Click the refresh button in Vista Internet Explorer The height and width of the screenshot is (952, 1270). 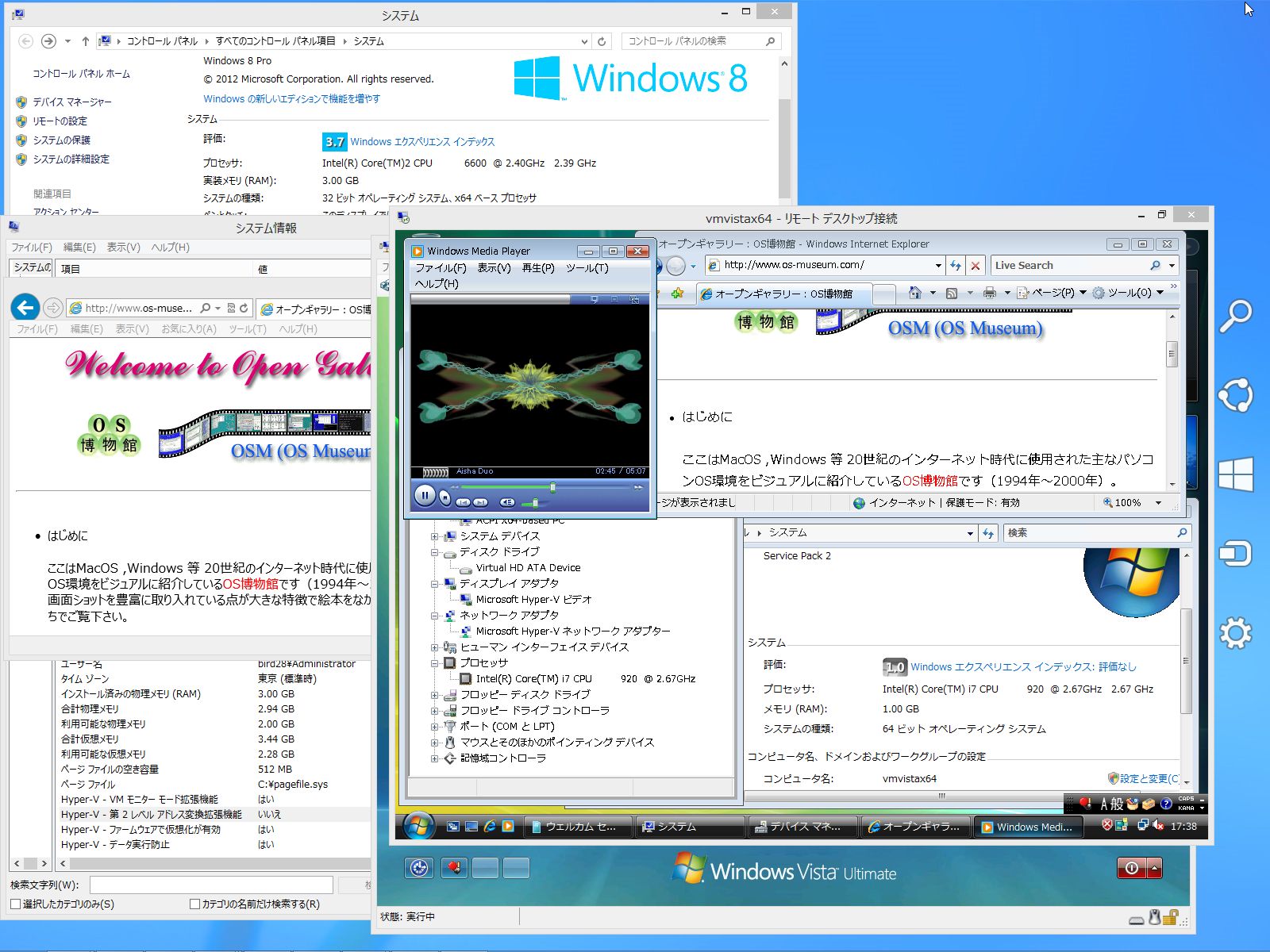coord(956,265)
